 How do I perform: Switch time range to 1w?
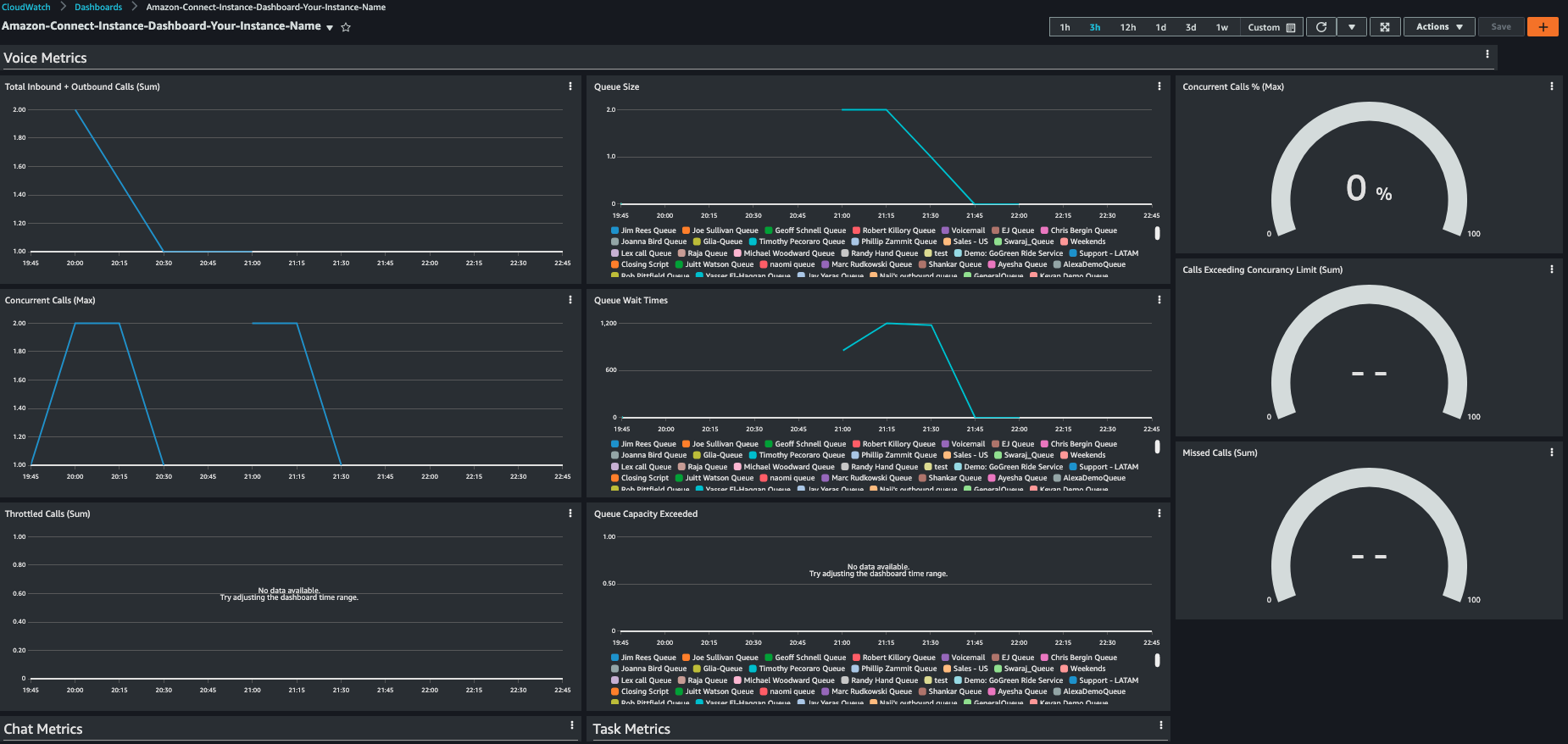tap(1221, 27)
